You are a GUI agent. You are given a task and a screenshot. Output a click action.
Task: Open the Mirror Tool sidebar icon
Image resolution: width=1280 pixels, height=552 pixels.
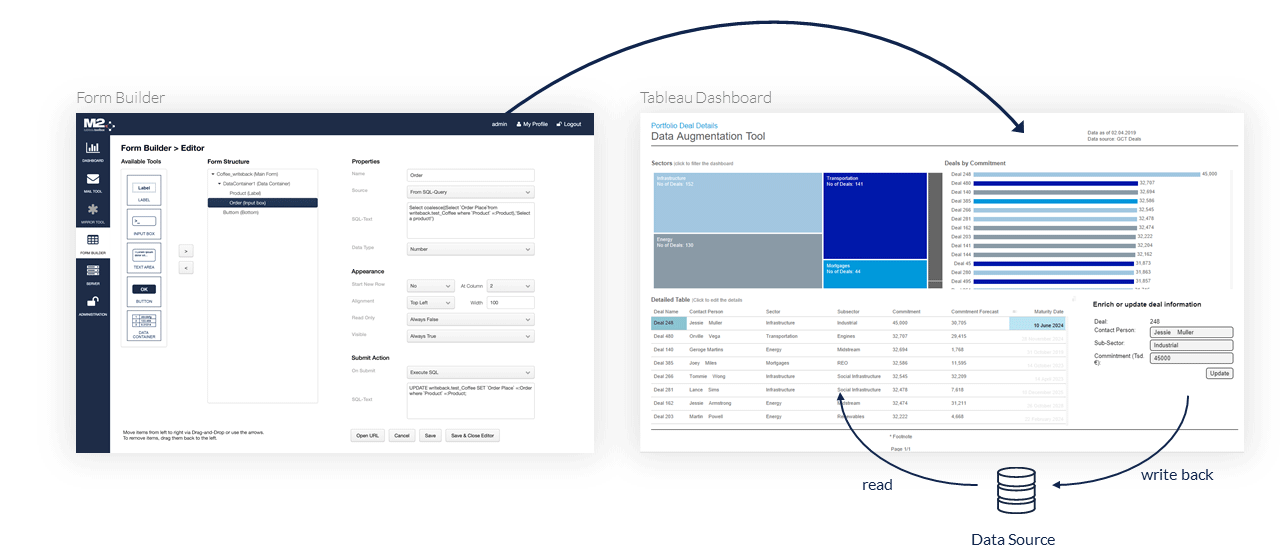pos(92,212)
